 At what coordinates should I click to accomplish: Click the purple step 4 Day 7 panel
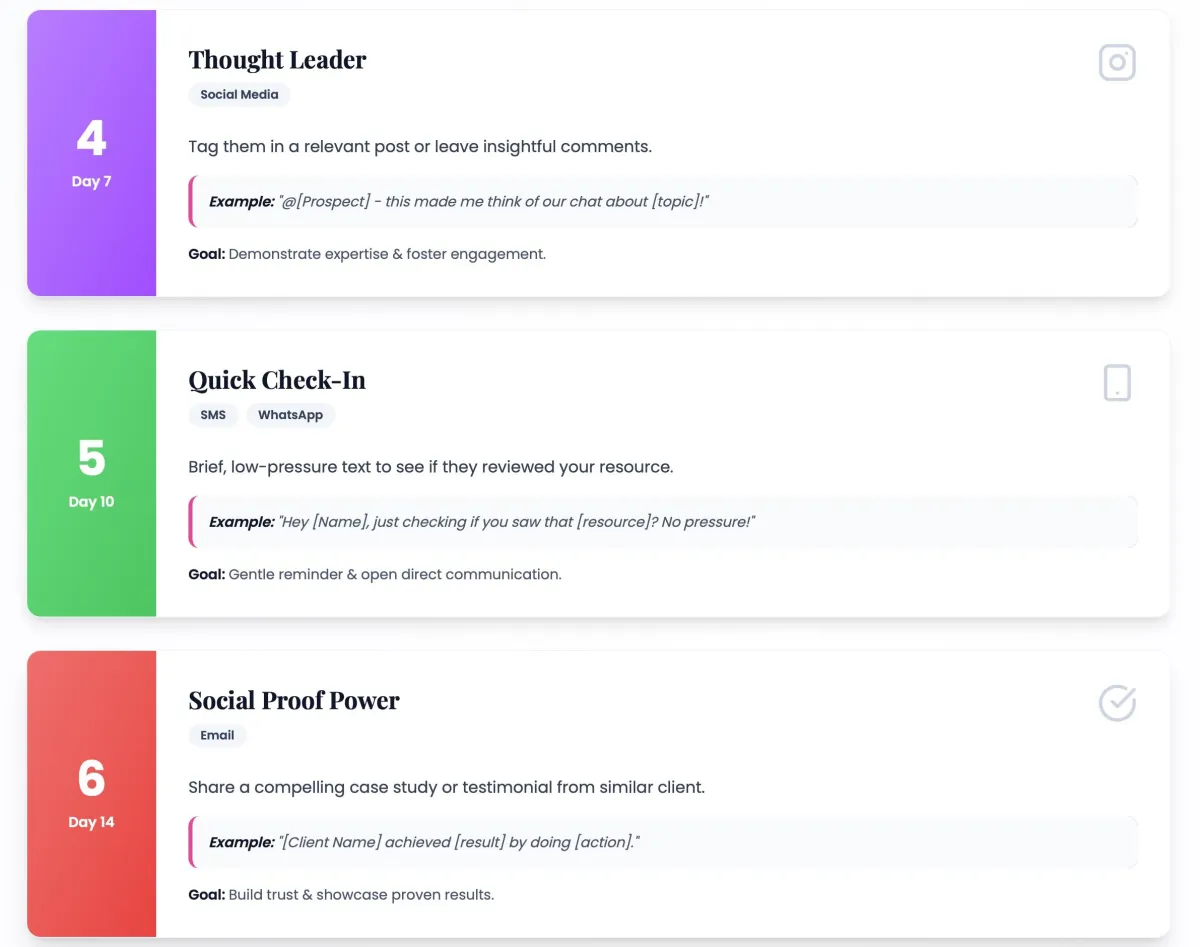coord(91,153)
